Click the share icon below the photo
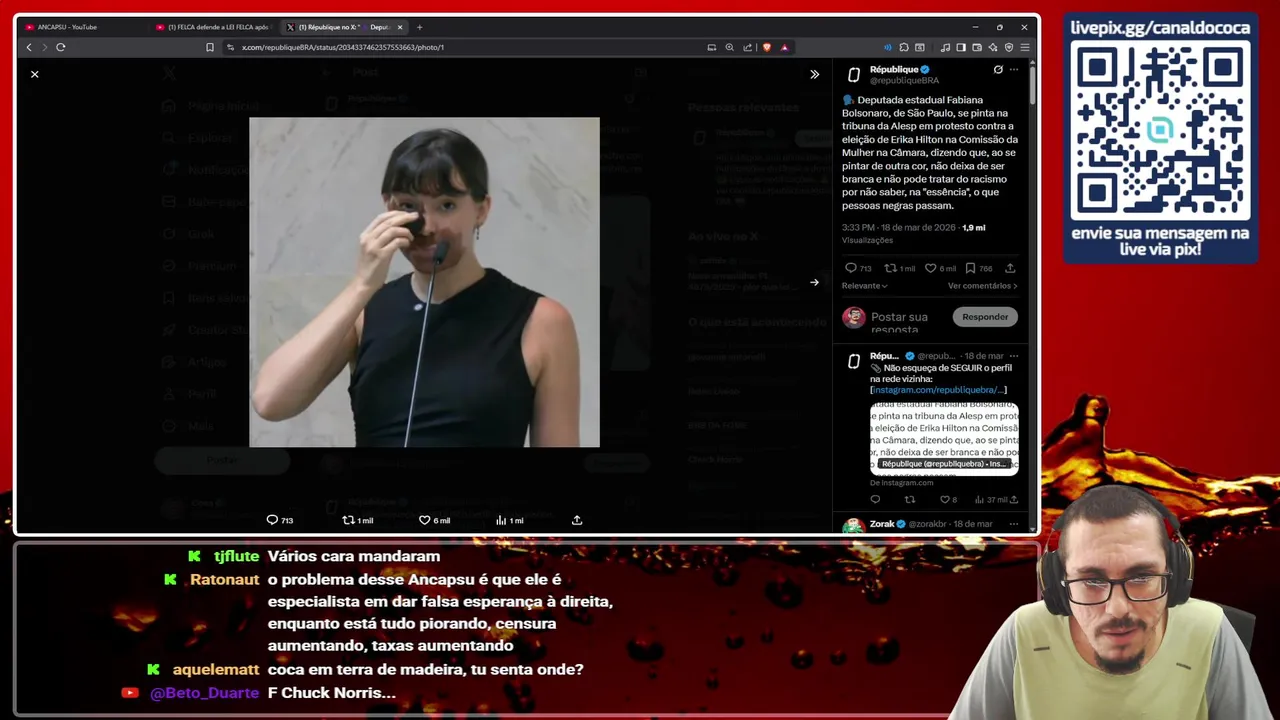Image resolution: width=1280 pixels, height=720 pixels. (577, 520)
